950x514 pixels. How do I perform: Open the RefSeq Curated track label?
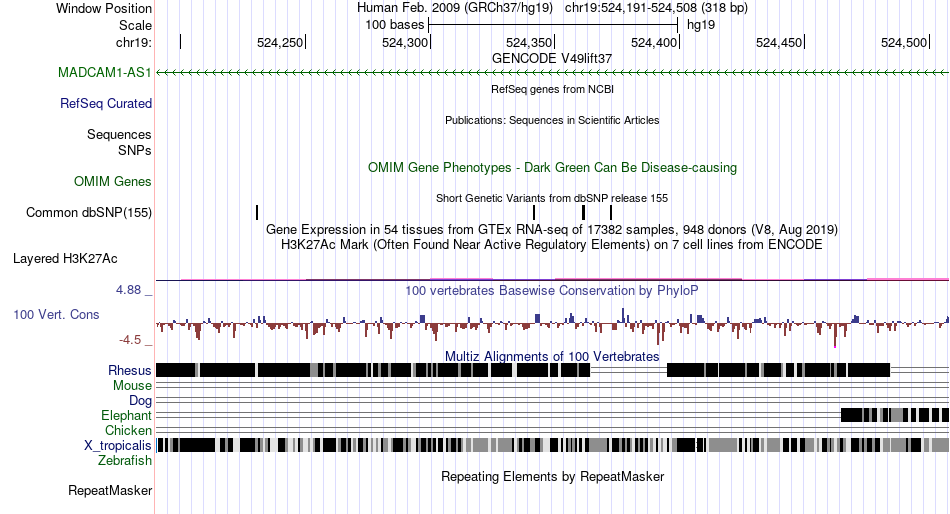point(105,104)
